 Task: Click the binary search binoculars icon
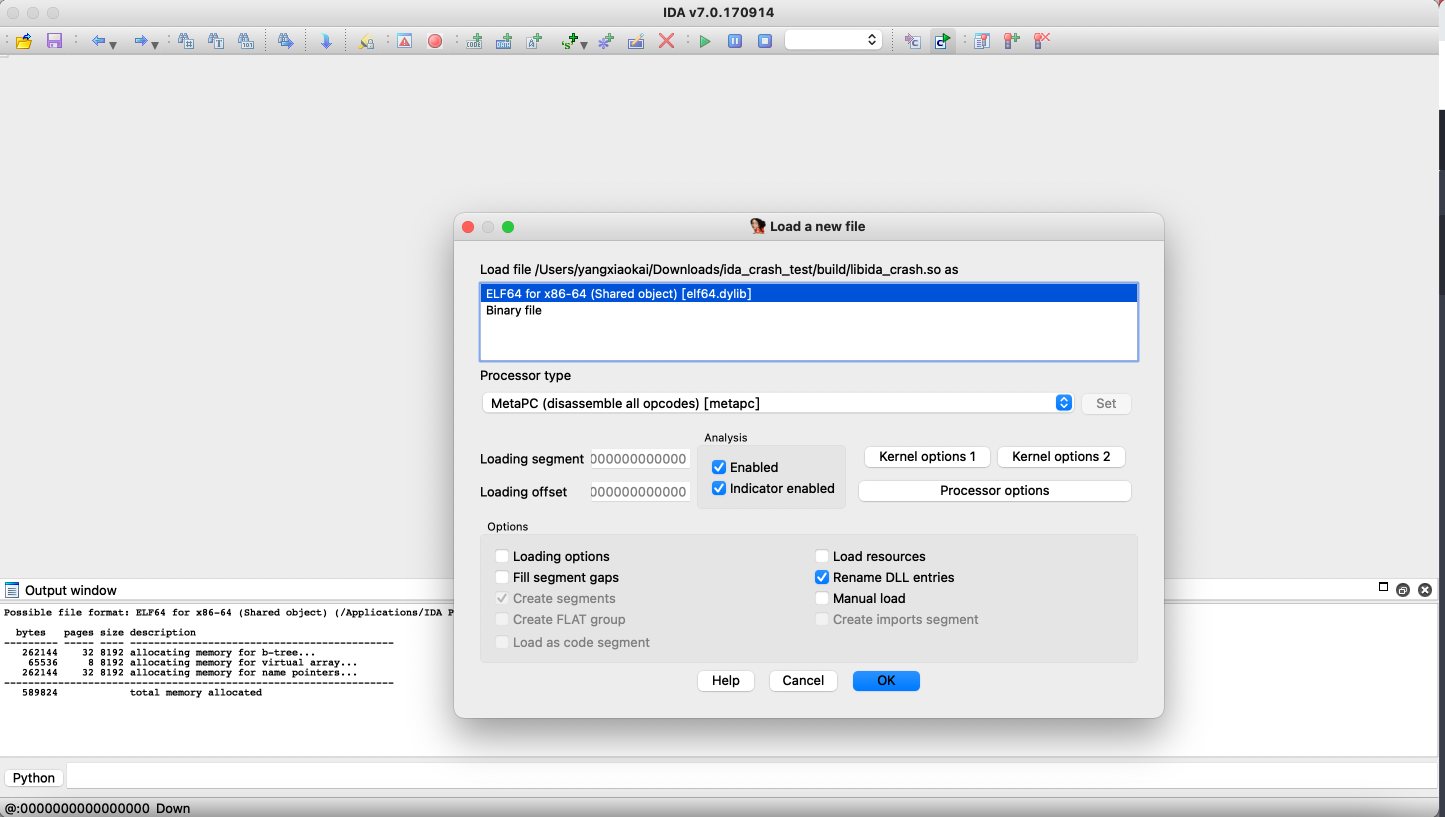click(x=246, y=41)
